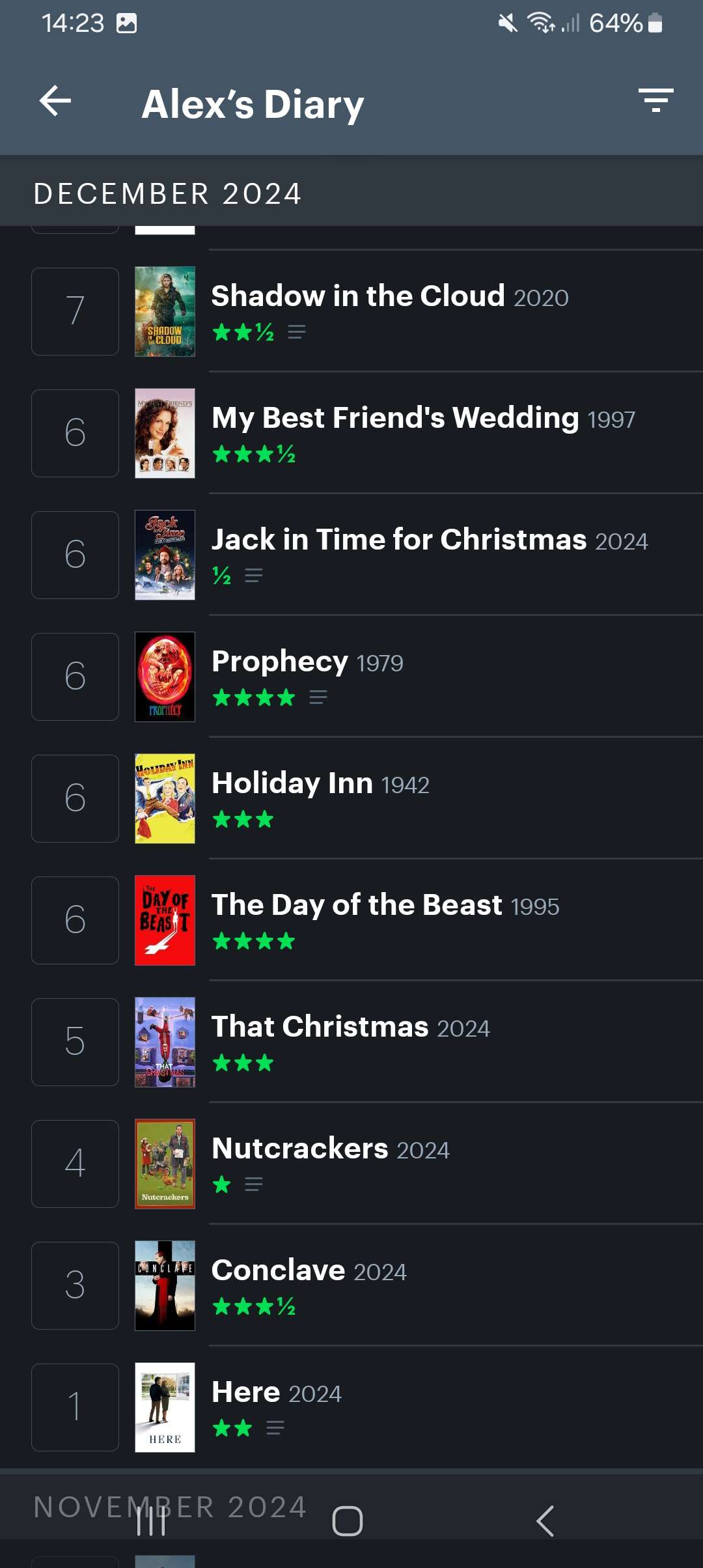
Task: Tap date box 3 beside Conclave
Action: pos(75,1285)
